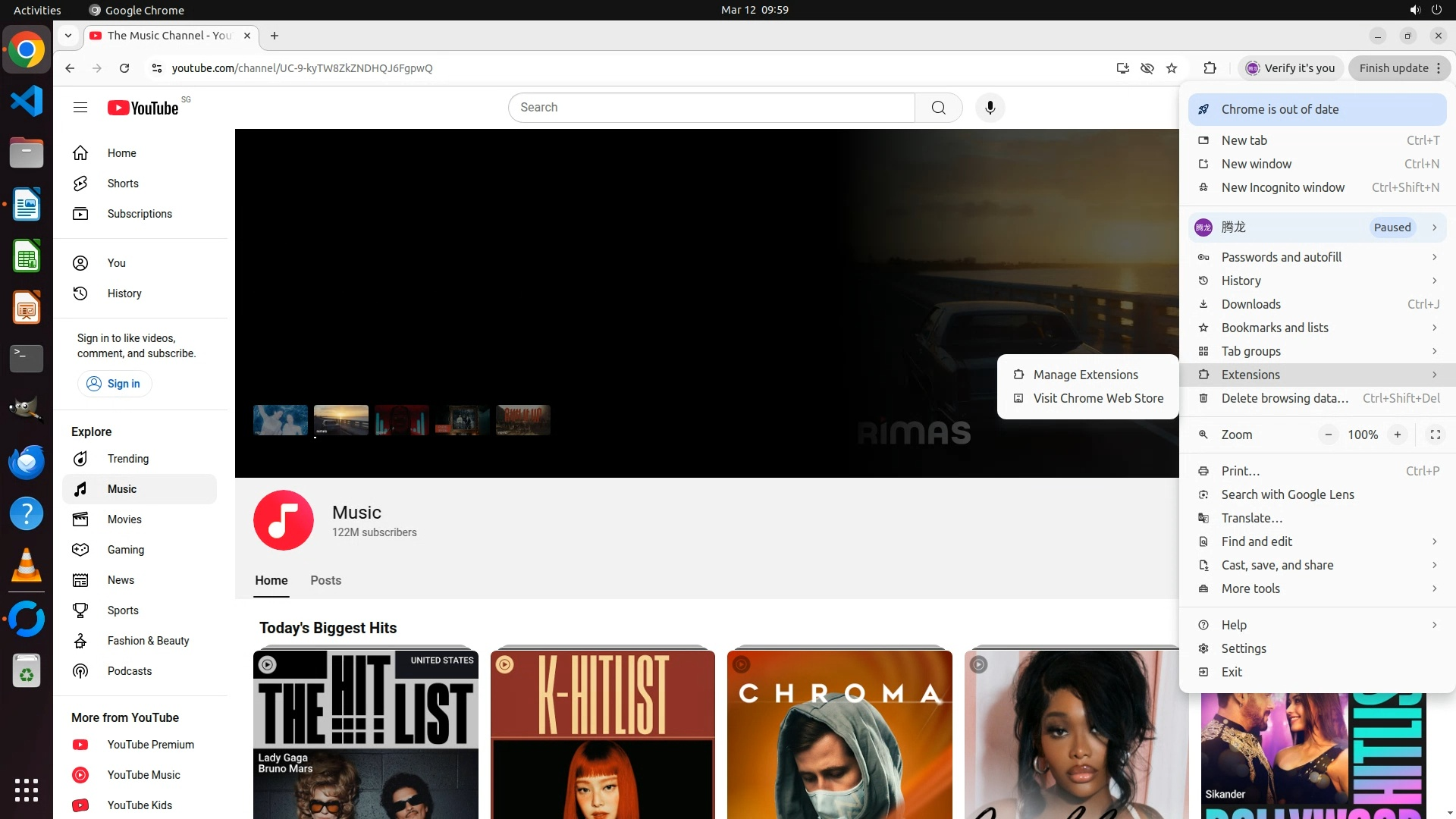Reload the page using the refresh icon

124,68
